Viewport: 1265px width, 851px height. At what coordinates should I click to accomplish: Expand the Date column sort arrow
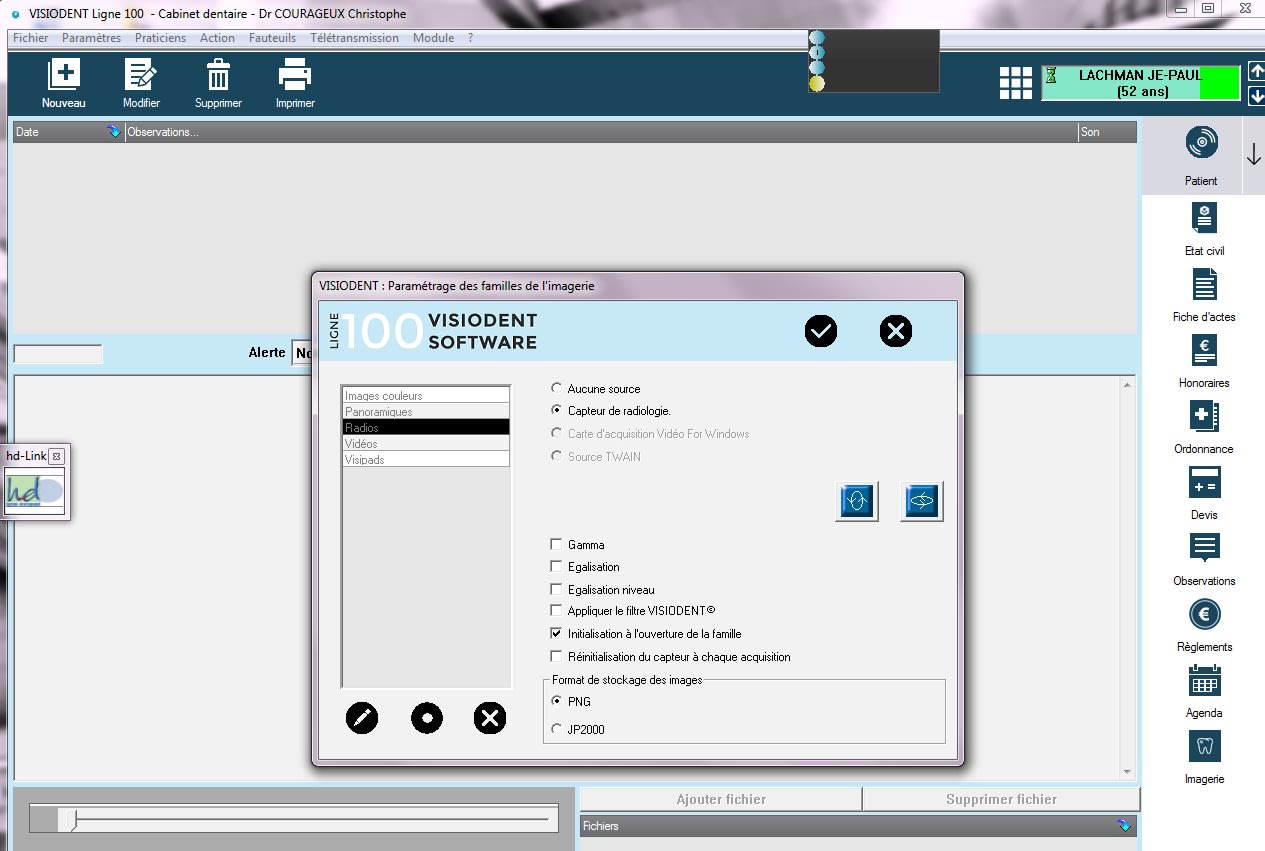coord(113,132)
